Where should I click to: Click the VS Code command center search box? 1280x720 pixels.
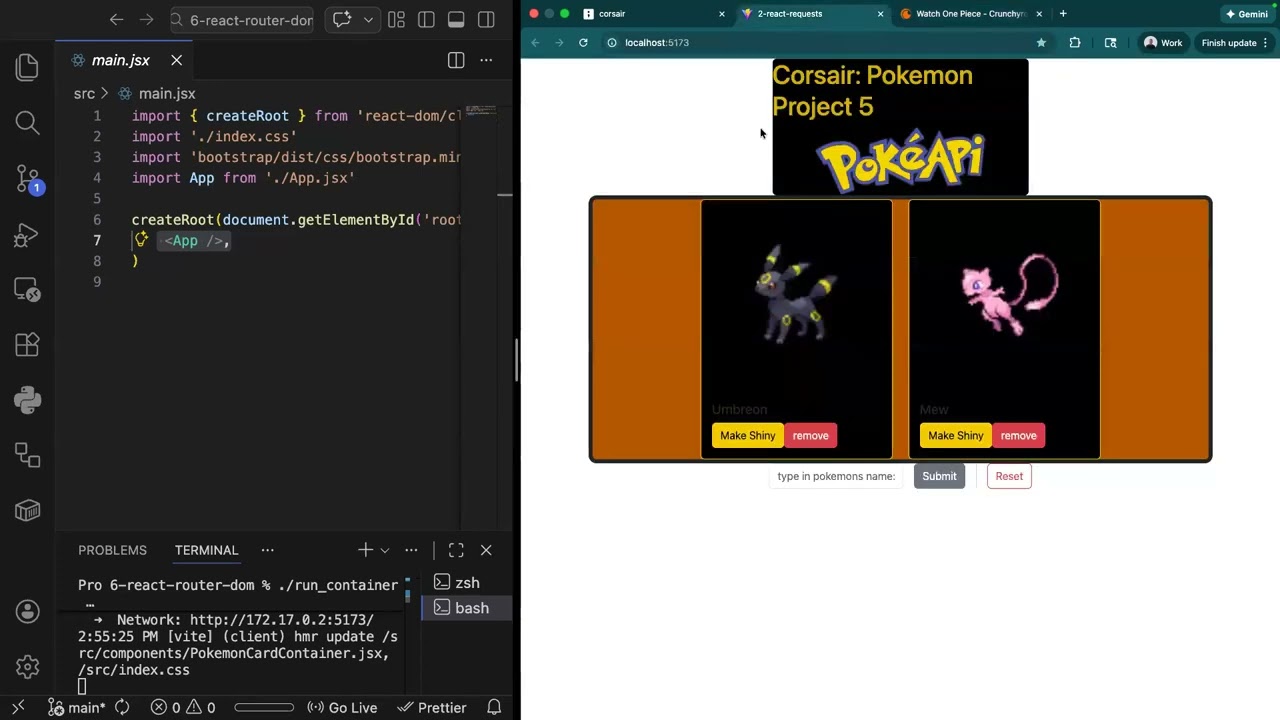click(x=242, y=19)
